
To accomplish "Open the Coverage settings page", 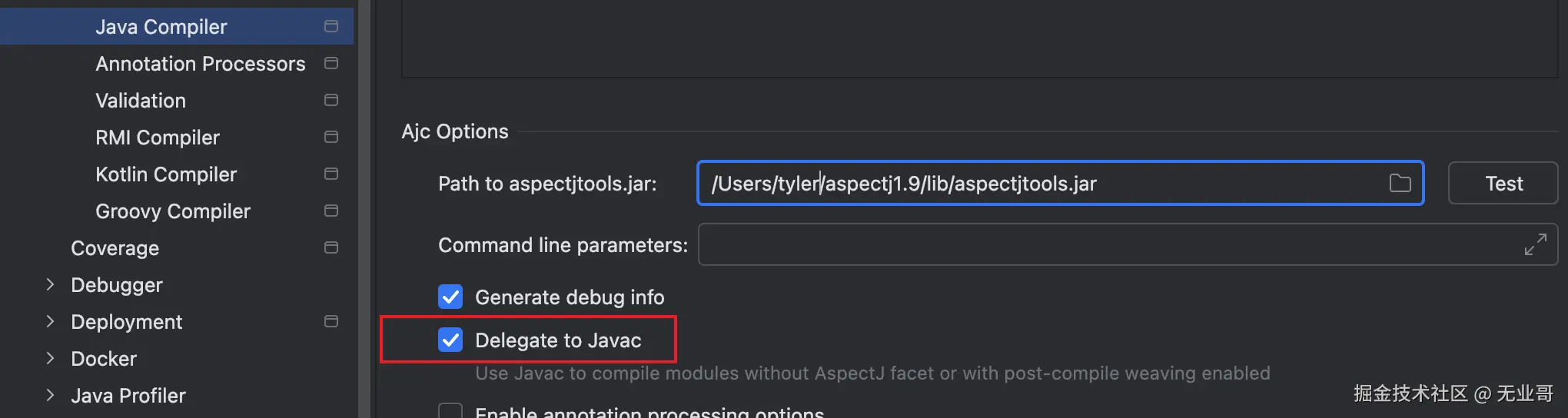I will (x=115, y=248).
